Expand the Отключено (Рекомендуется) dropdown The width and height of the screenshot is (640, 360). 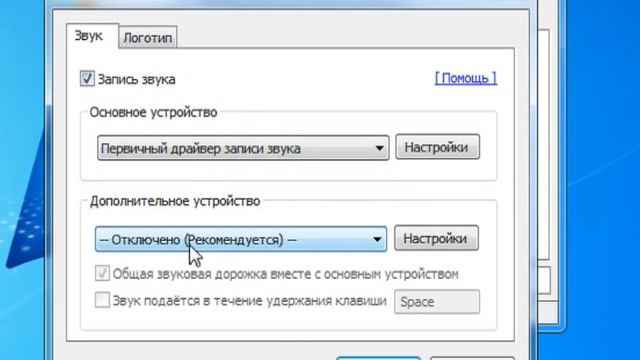(241, 239)
